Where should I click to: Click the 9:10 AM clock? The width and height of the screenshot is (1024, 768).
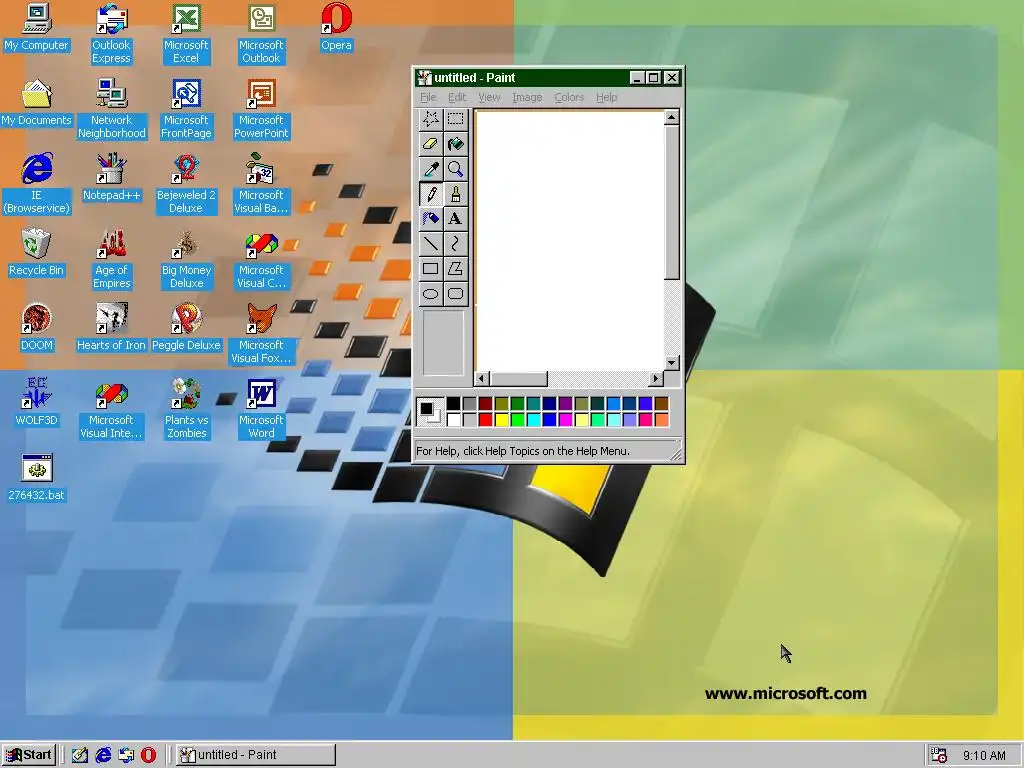pyautogui.click(x=984, y=756)
